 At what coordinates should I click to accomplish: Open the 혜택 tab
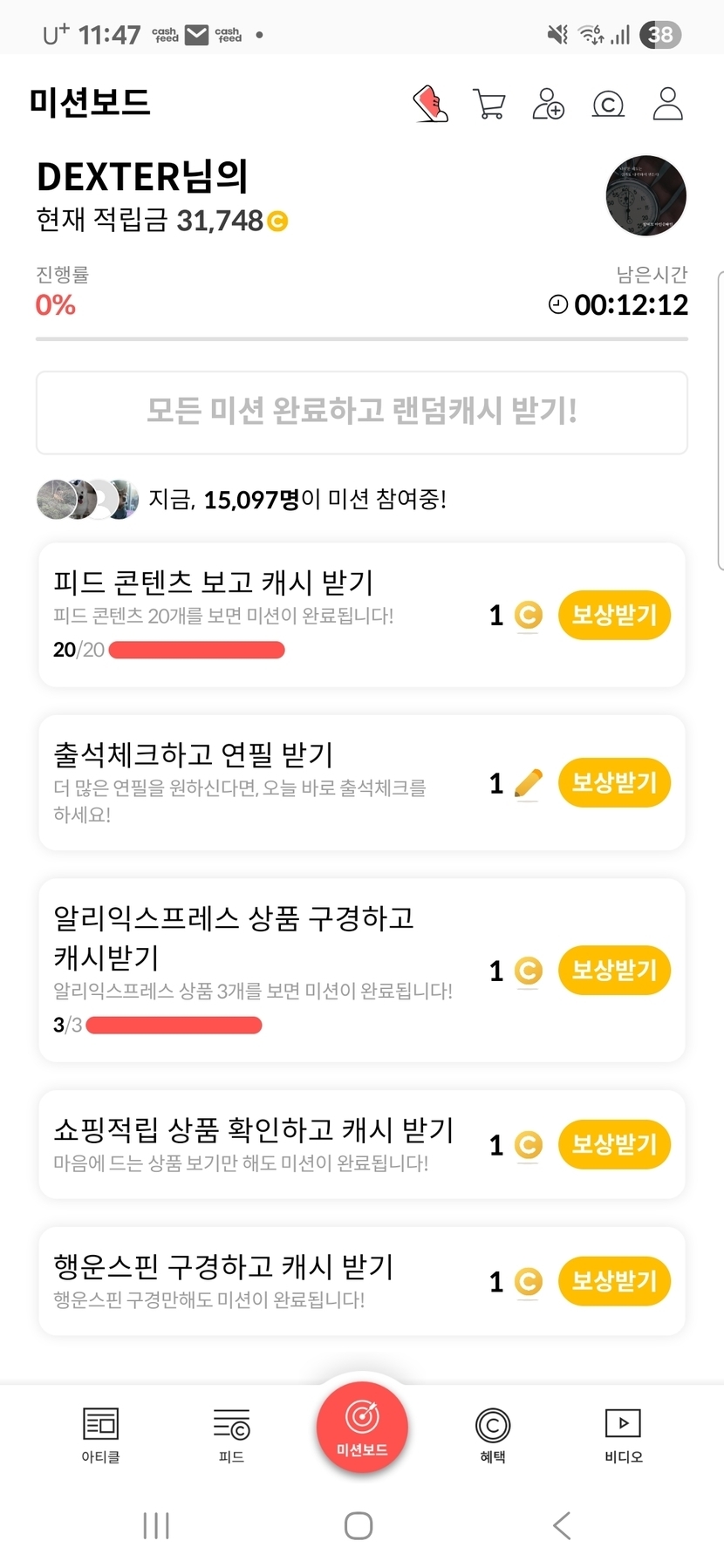[493, 1434]
